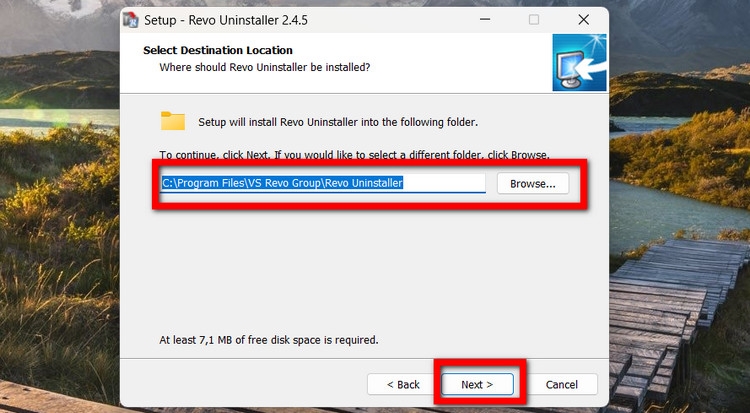The width and height of the screenshot is (750, 413).
Task: Click 'Setup will install Revo Uninstaller' message
Action: coord(338,122)
